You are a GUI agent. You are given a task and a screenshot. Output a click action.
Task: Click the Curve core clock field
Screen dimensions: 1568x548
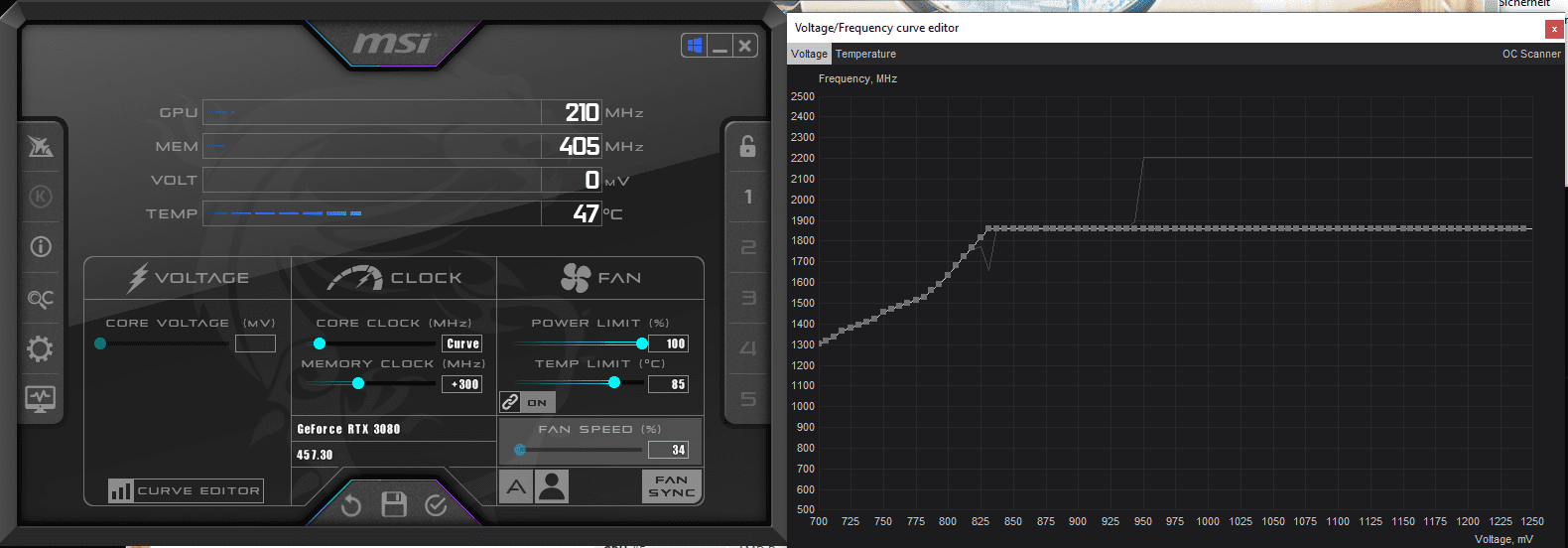click(462, 343)
